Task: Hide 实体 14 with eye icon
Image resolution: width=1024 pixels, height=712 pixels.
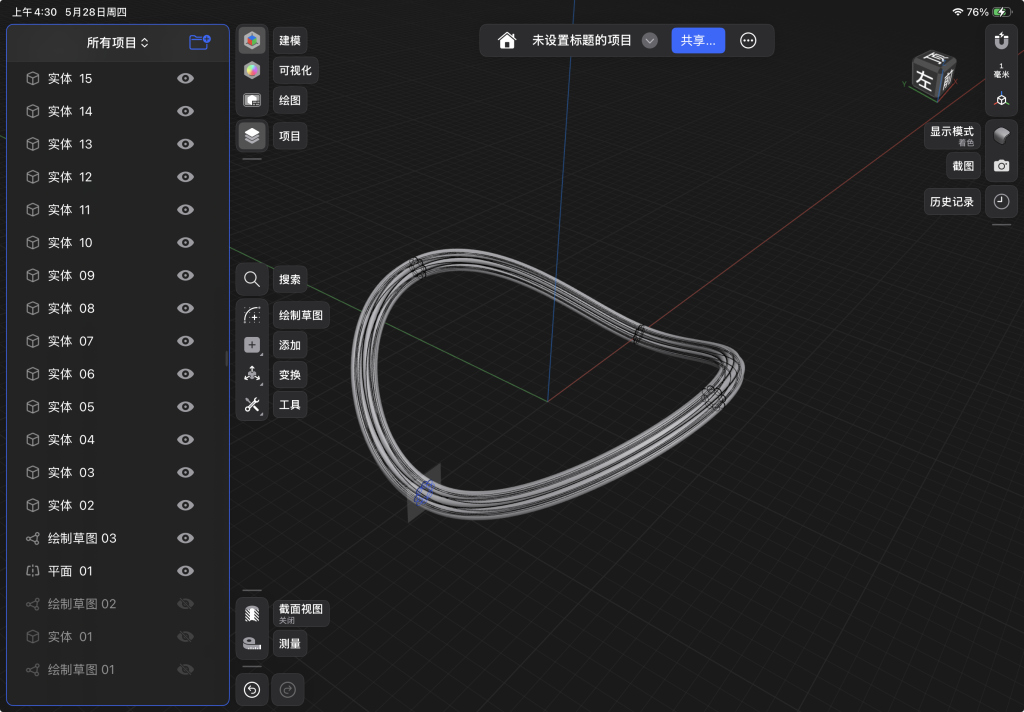Action: click(185, 111)
